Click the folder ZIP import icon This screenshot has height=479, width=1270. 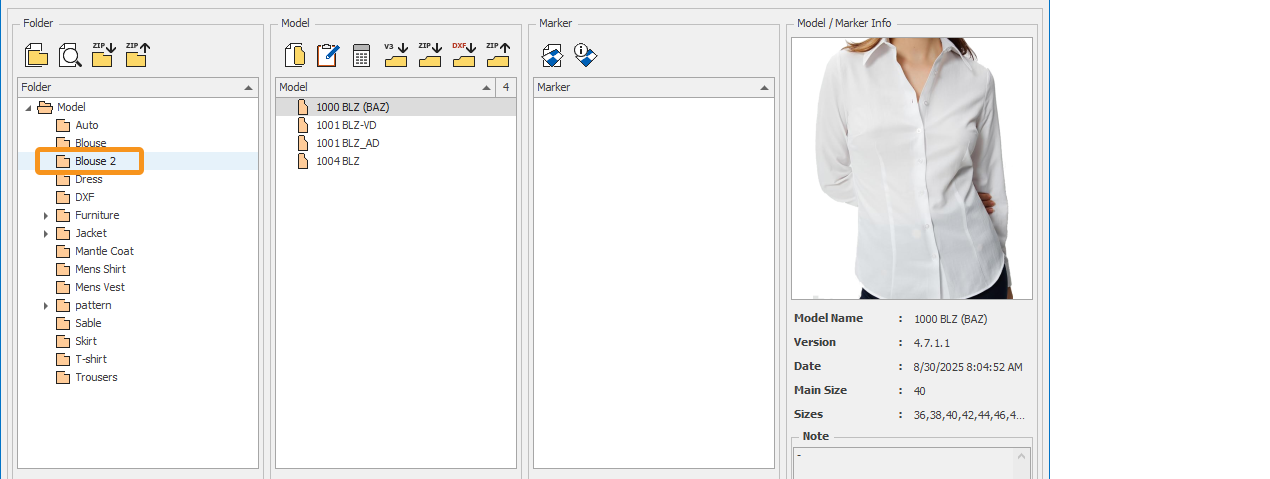(103, 55)
